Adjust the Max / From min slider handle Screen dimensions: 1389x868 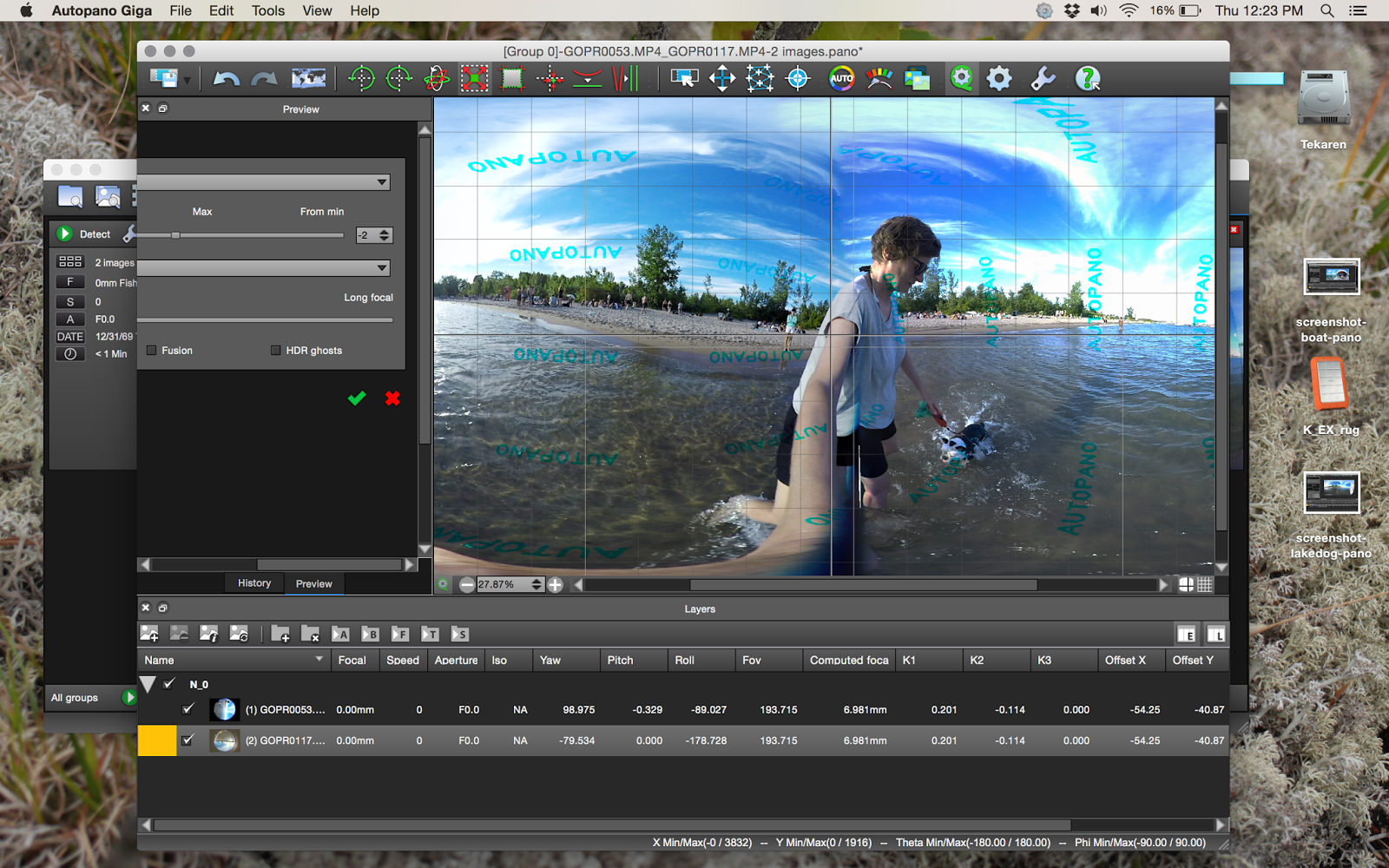(x=175, y=235)
